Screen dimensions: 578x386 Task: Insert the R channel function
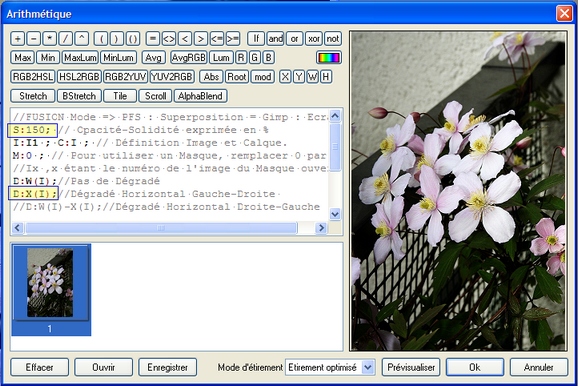[x=241, y=58]
